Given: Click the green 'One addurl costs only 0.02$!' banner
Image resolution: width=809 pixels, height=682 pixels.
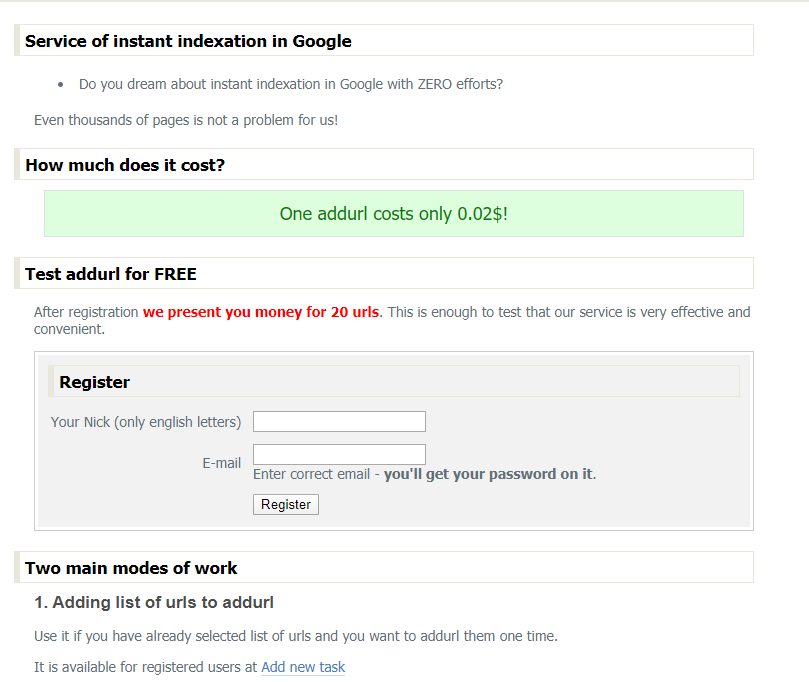Looking at the screenshot, I should (394, 214).
